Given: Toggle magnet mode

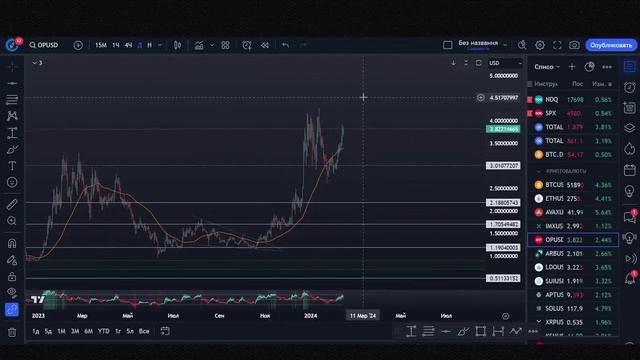Looking at the screenshot, I should click(x=12, y=244).
